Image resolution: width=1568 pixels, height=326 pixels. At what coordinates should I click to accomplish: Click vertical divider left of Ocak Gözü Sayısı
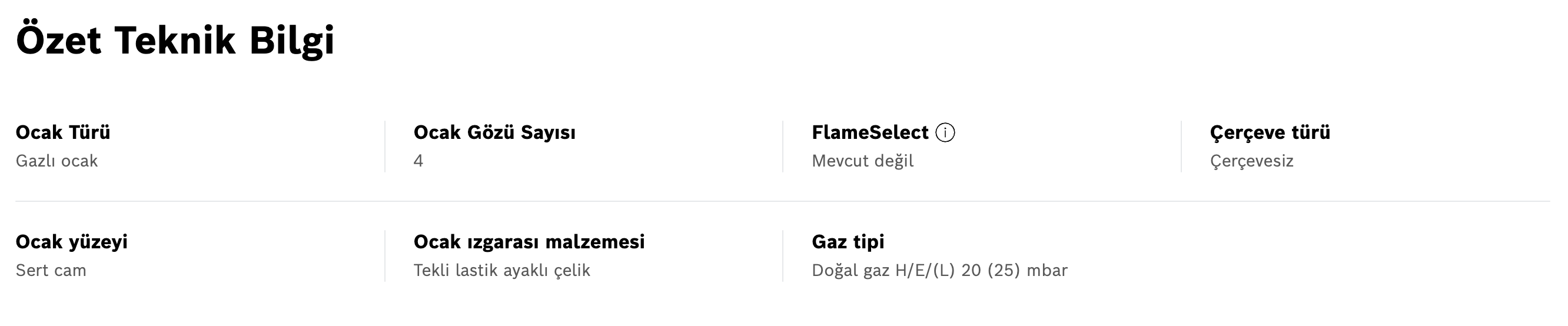tap(385, 147)
